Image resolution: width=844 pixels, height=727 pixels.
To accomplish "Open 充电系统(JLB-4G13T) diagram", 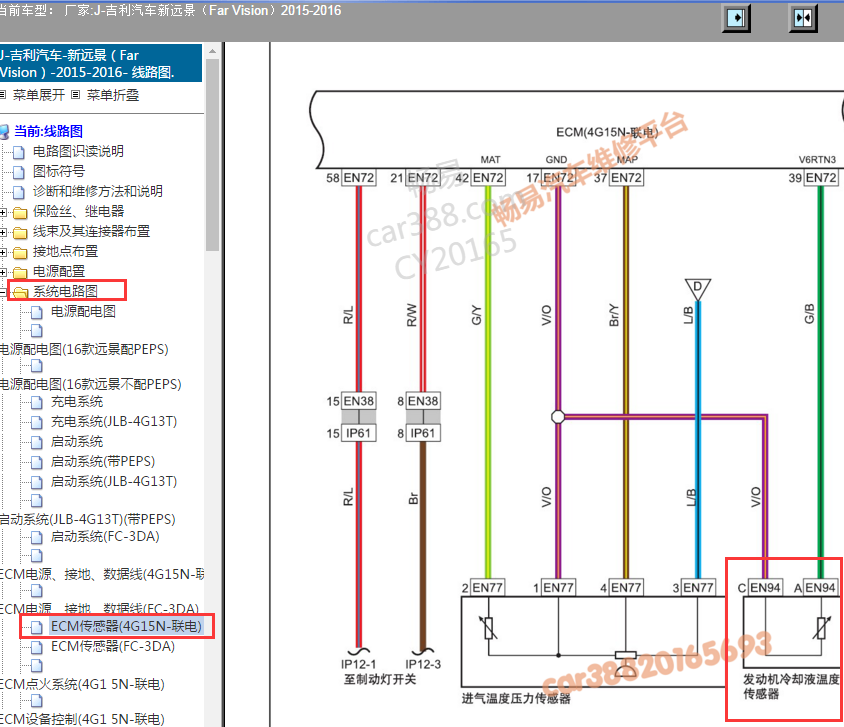I will 114,421.
